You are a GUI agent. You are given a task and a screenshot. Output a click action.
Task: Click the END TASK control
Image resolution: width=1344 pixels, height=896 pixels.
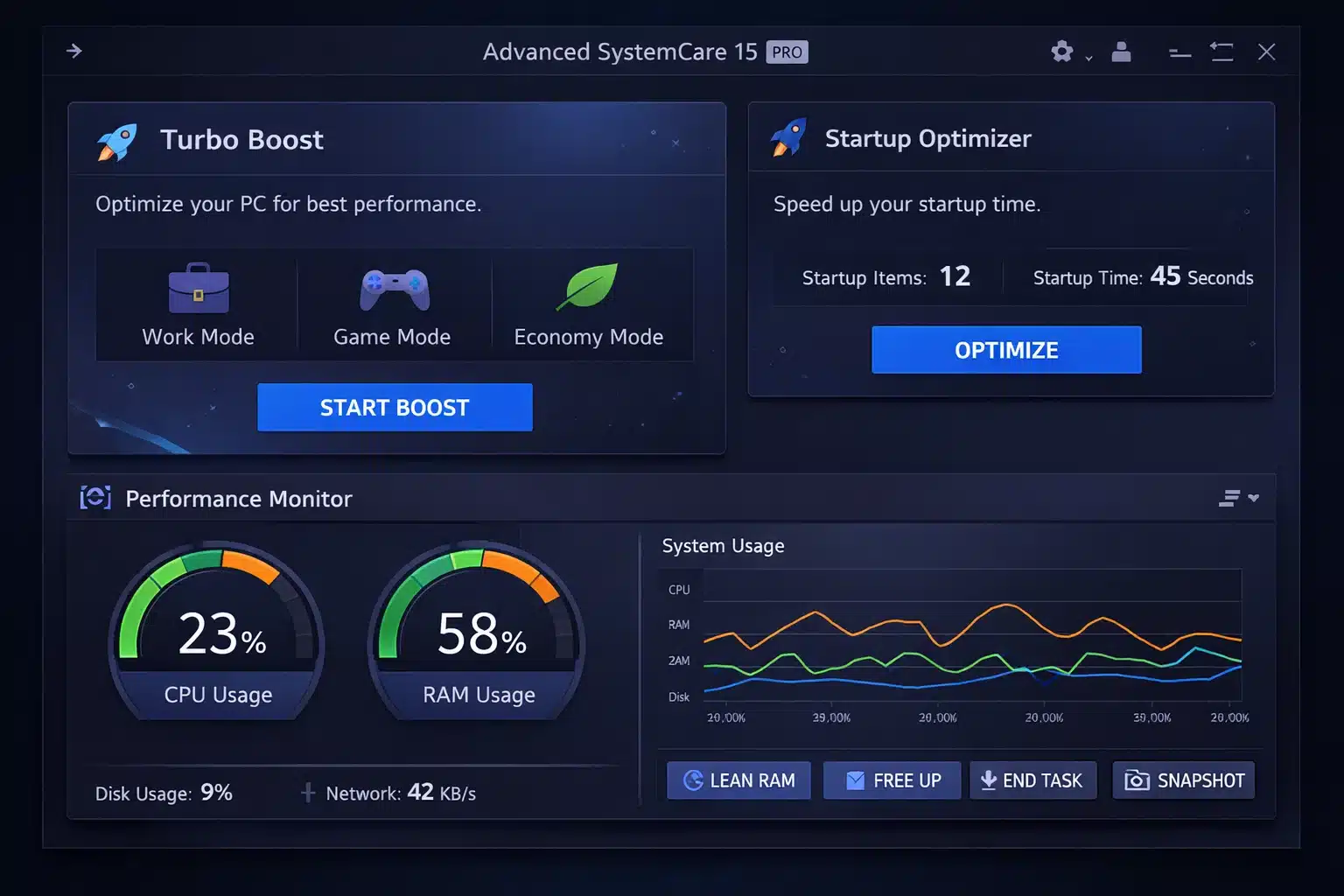point(1033,780)
